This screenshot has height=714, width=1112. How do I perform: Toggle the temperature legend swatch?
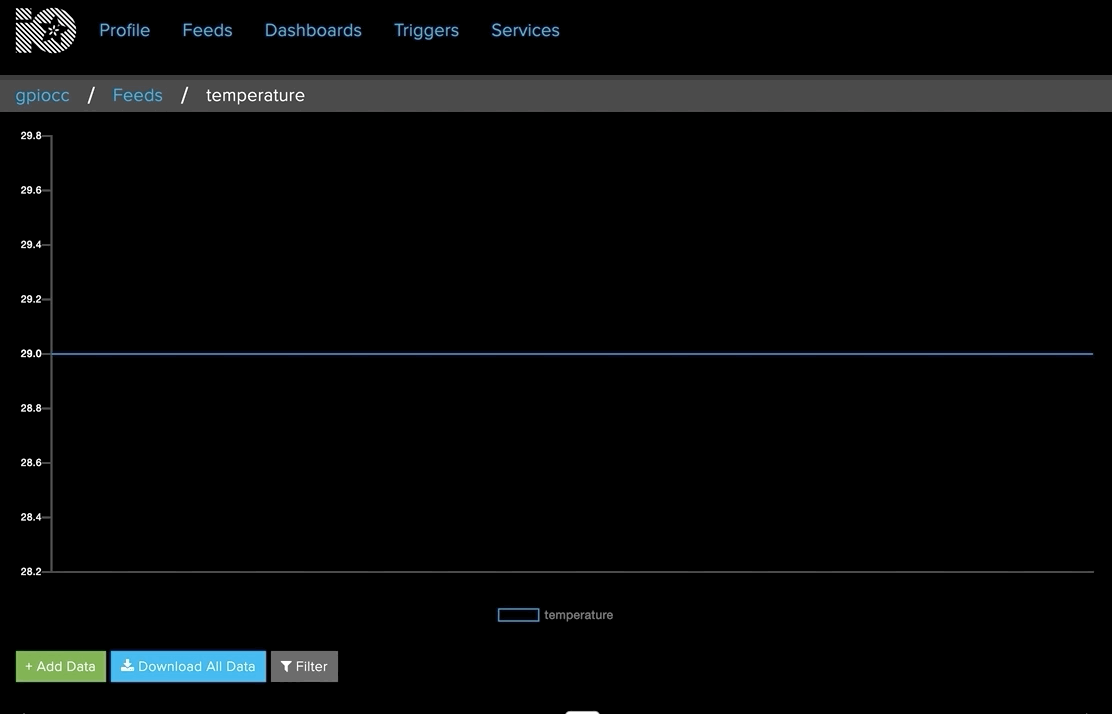[x=518, y=615]
